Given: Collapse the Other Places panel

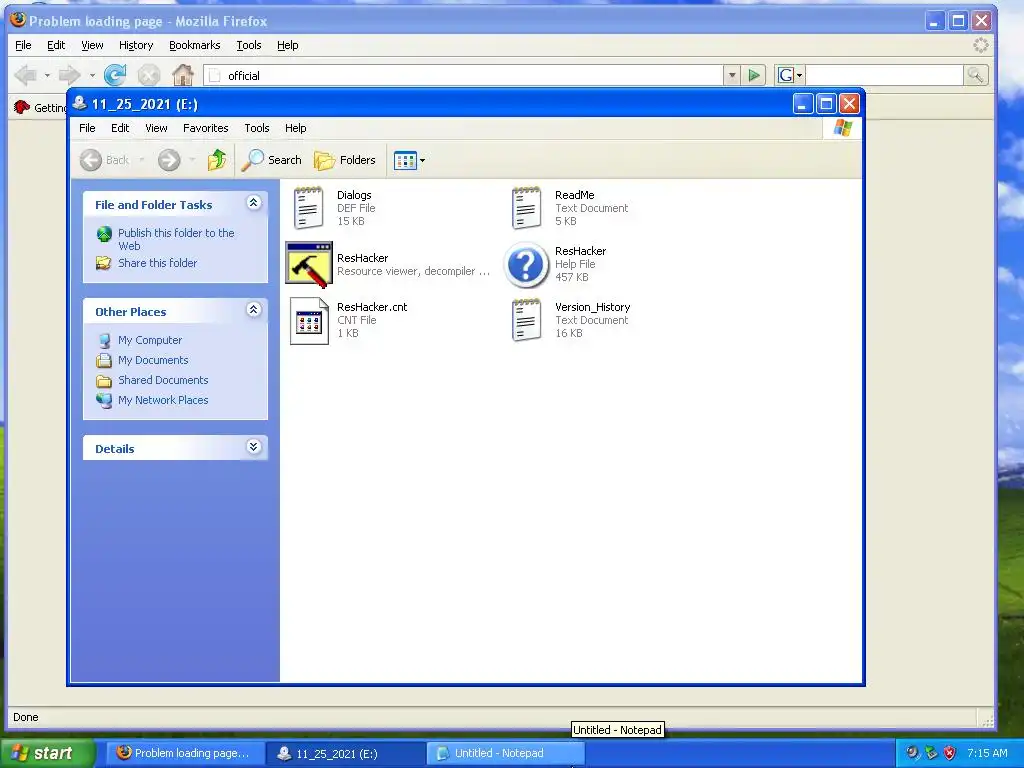Looking at the screenshot, I should [x=254, y=310].
